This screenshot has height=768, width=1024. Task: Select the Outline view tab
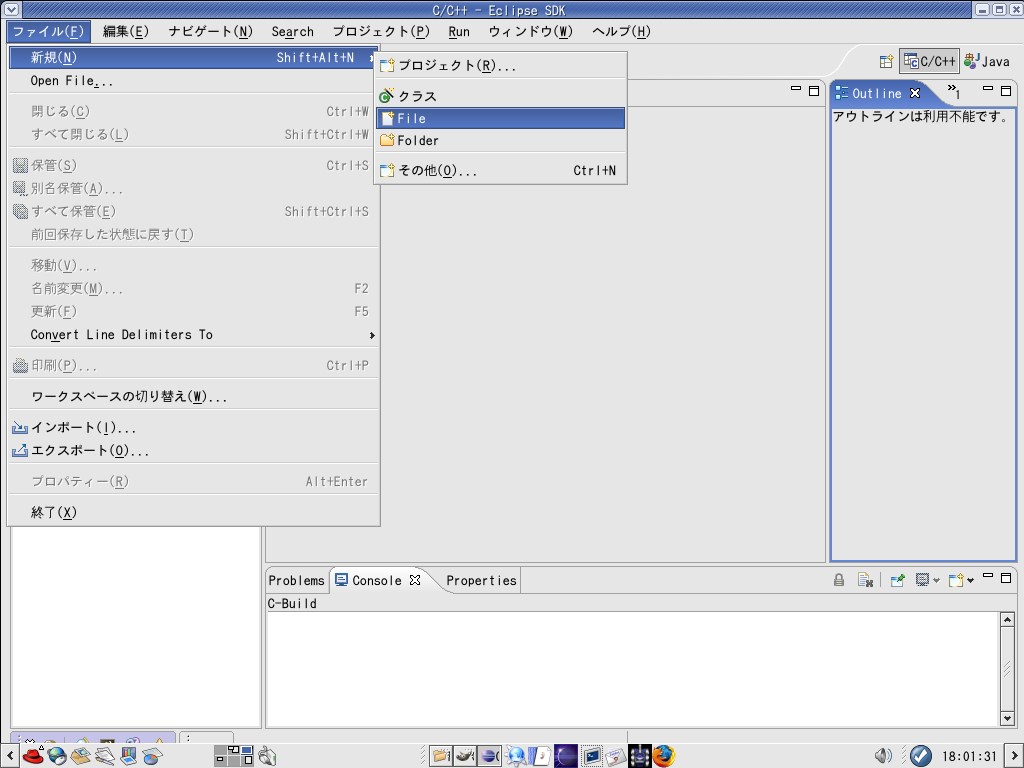tap(877, 93)
